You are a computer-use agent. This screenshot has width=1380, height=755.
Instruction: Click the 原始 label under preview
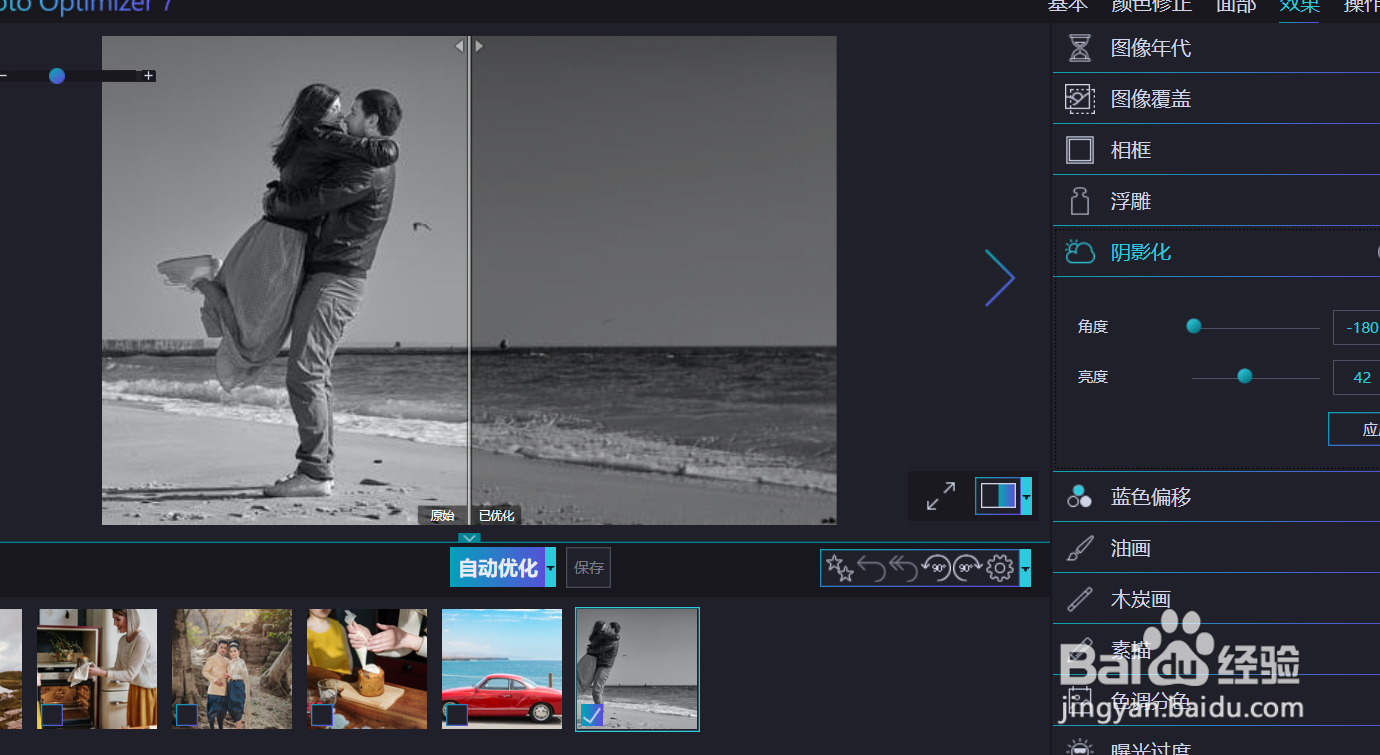[x=442, y=516]
